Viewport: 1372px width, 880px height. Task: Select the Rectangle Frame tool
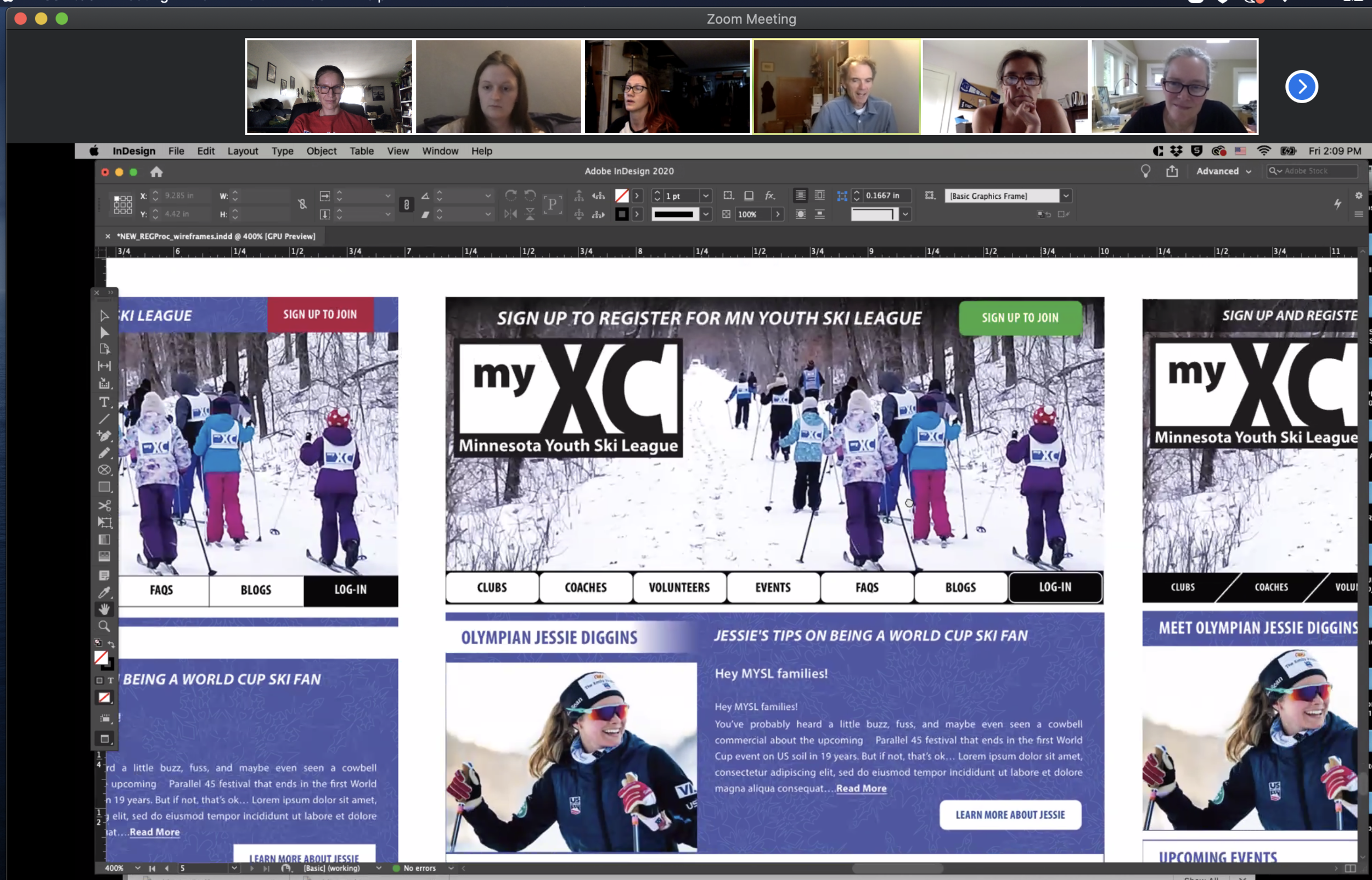(x=104, y=470)
